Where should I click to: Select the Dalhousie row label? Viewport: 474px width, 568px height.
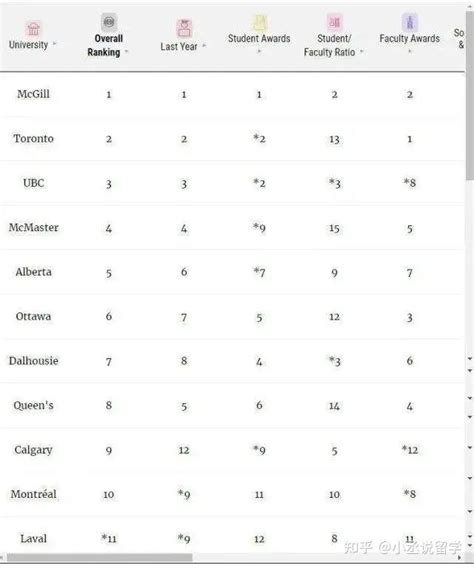point(33,361)
